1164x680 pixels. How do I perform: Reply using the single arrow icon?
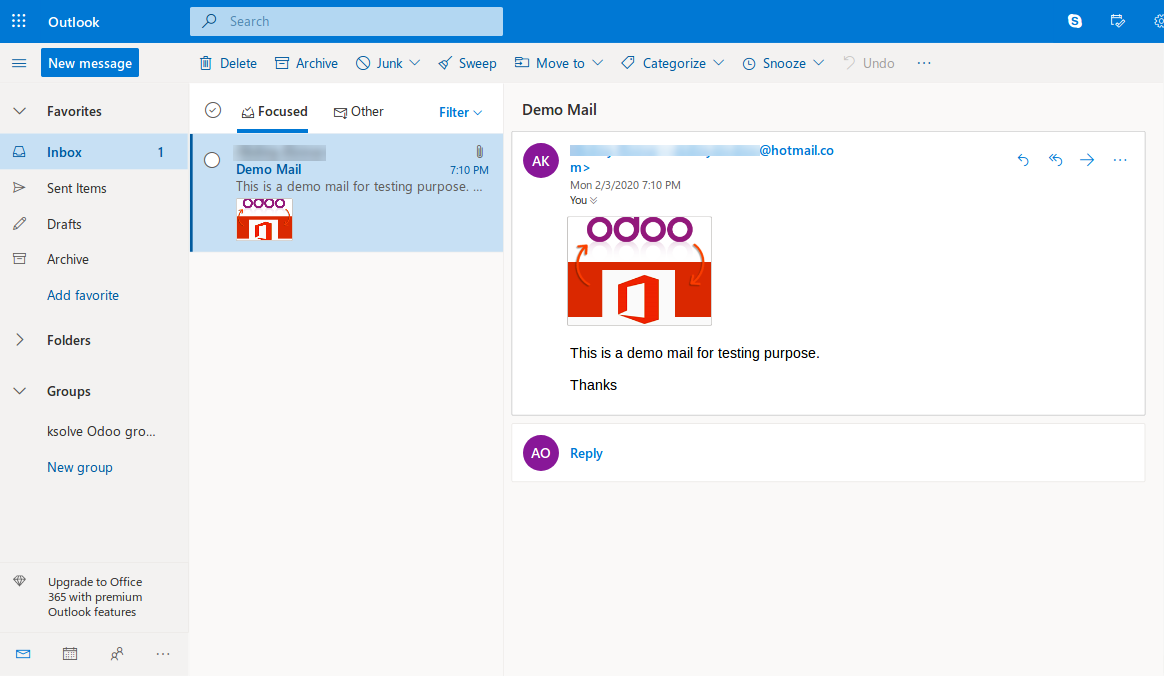pos(1023,160)
